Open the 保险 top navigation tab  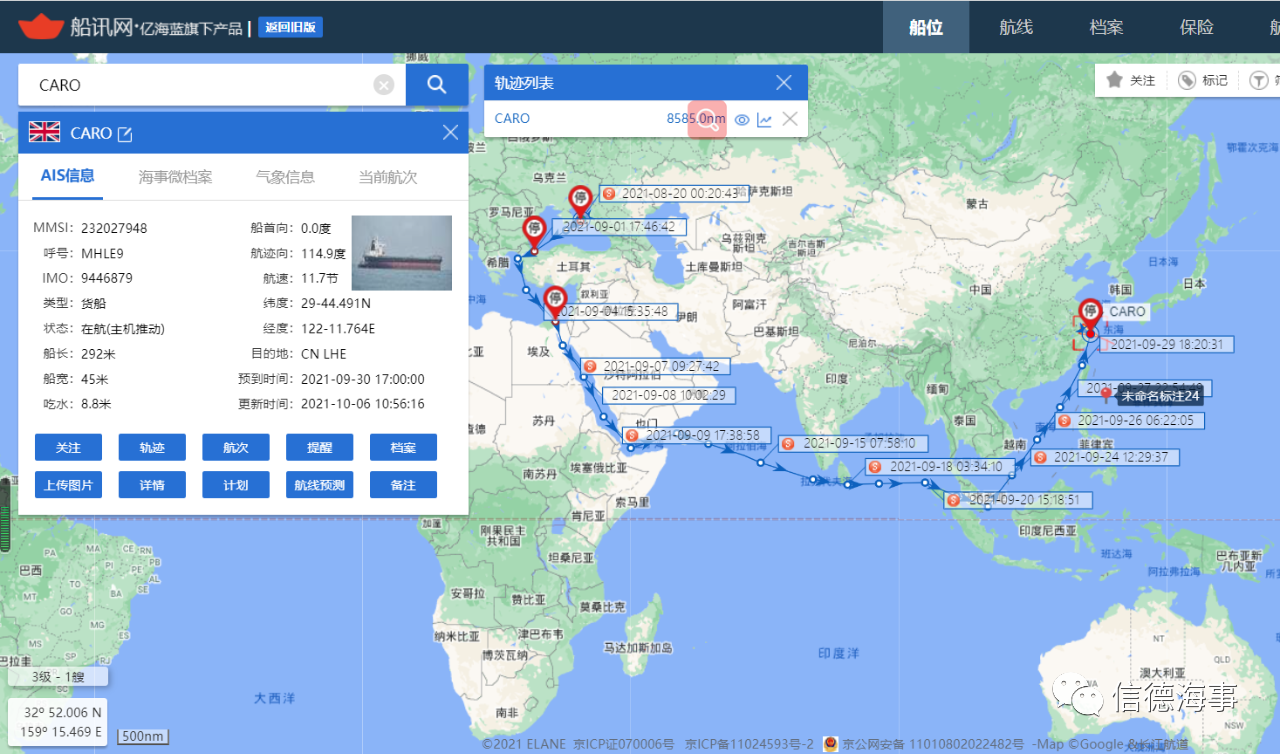[1197, 27]
